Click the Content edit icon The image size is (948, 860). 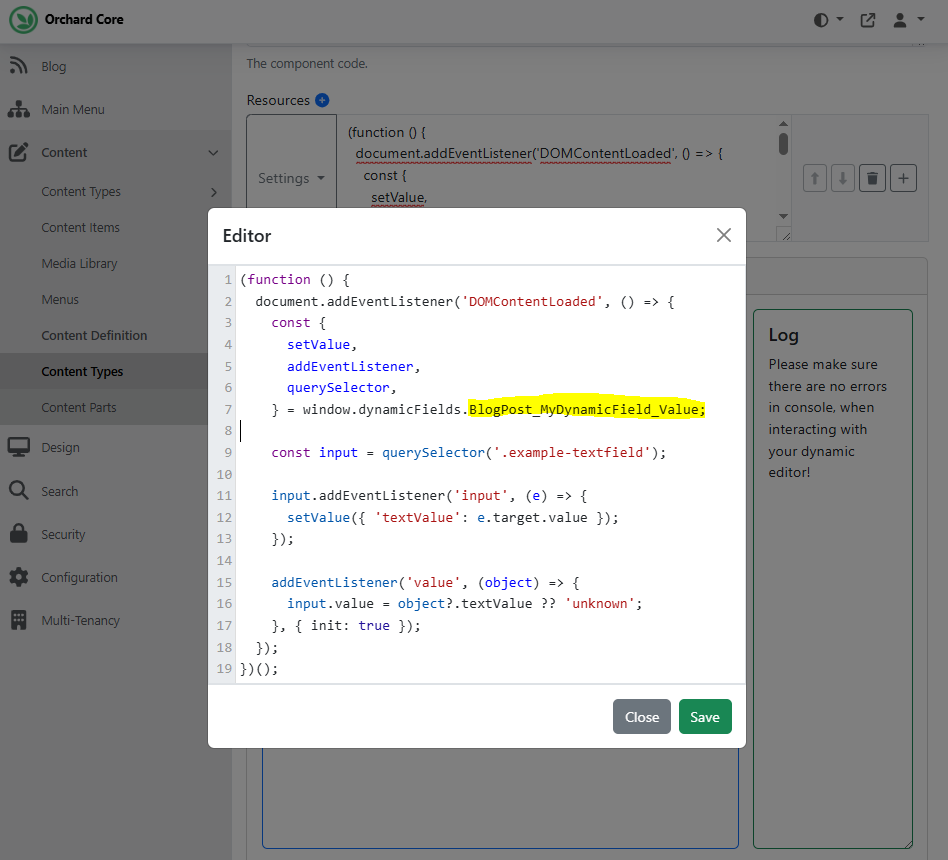pyautogui.click(x=19, y=152)
